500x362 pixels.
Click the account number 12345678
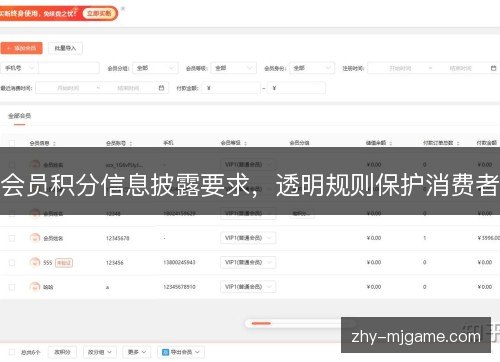[117, 238]
